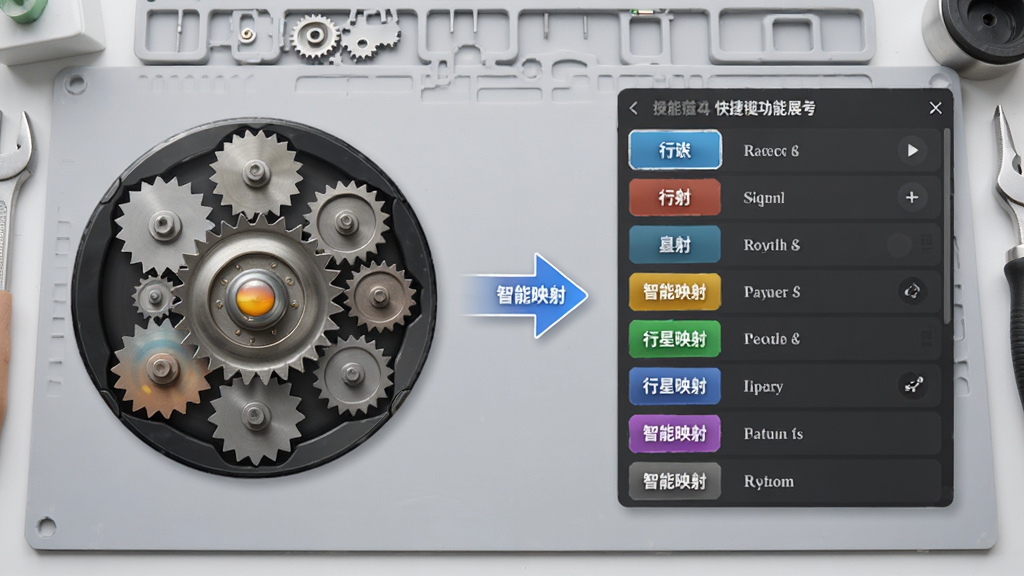Select the blue 行谈 button

coord(675,150)
